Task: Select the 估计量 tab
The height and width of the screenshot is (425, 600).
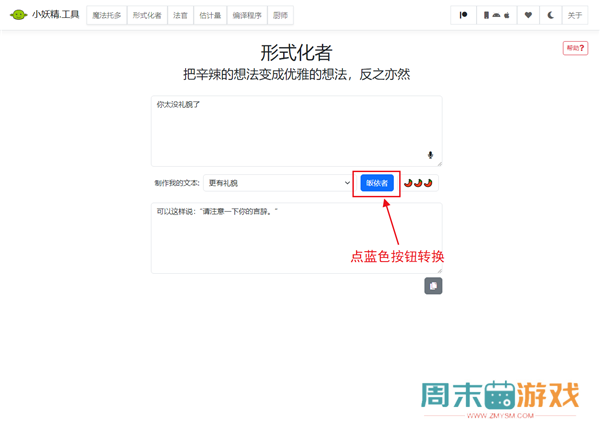Action: point(210,15)
